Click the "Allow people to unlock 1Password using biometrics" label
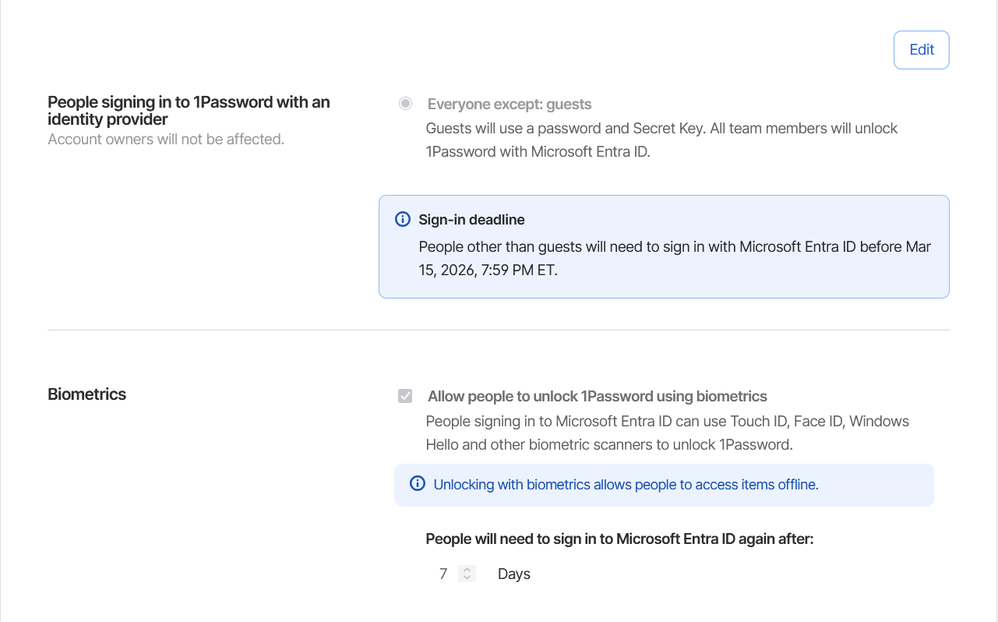The width and height of the screenshot is (998, 622). (x=597, y=396)
